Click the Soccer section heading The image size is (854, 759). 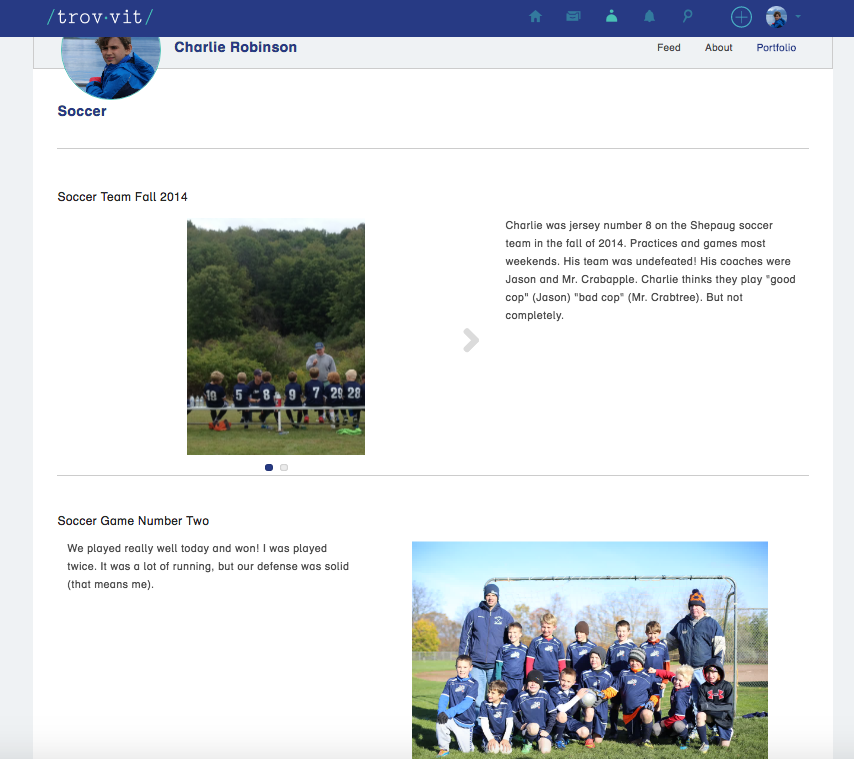click(x=82, y=111)
